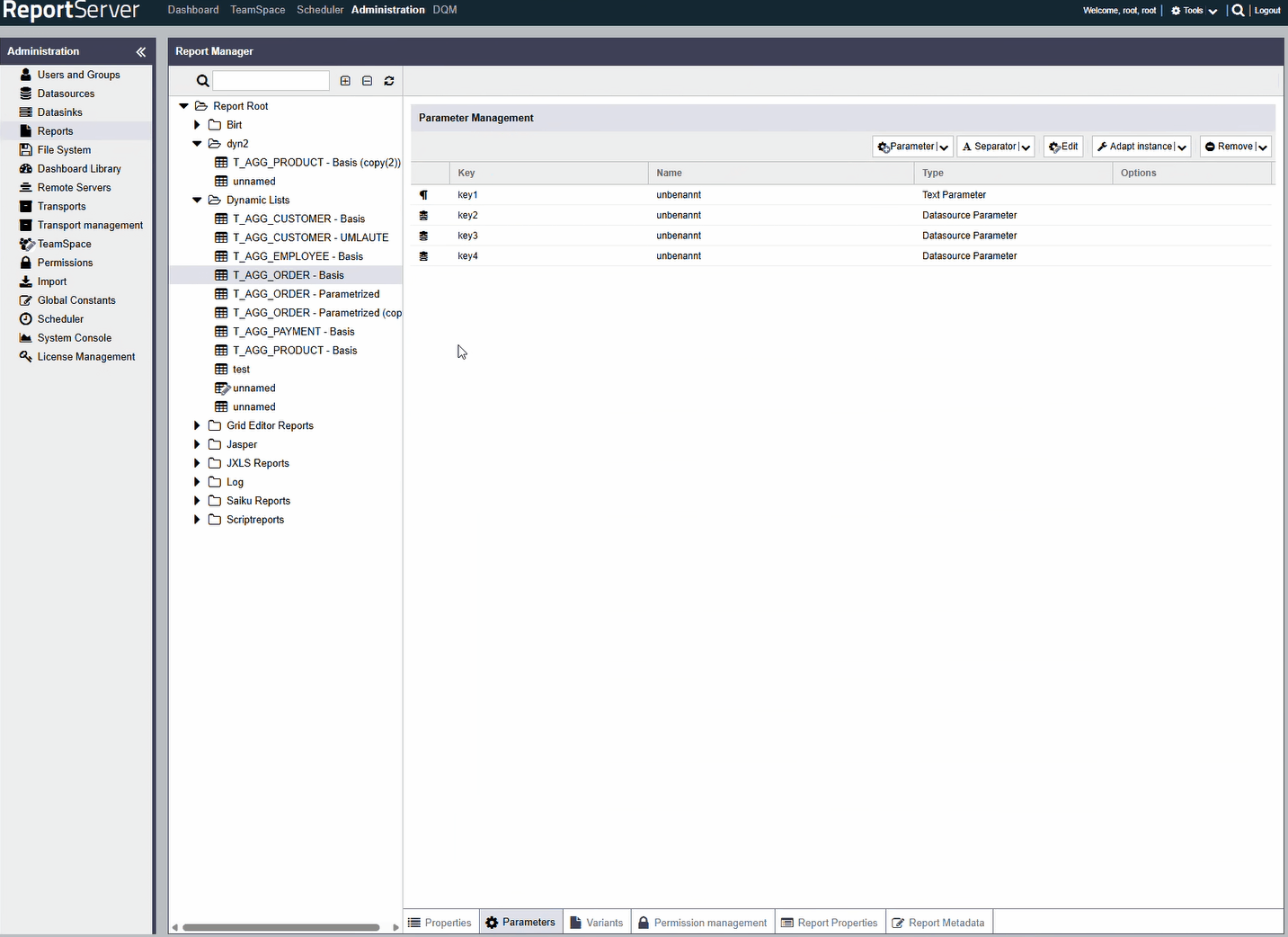
Task: Open the Permission management tab
Action: pyautogui.click(x=702, y=923)
